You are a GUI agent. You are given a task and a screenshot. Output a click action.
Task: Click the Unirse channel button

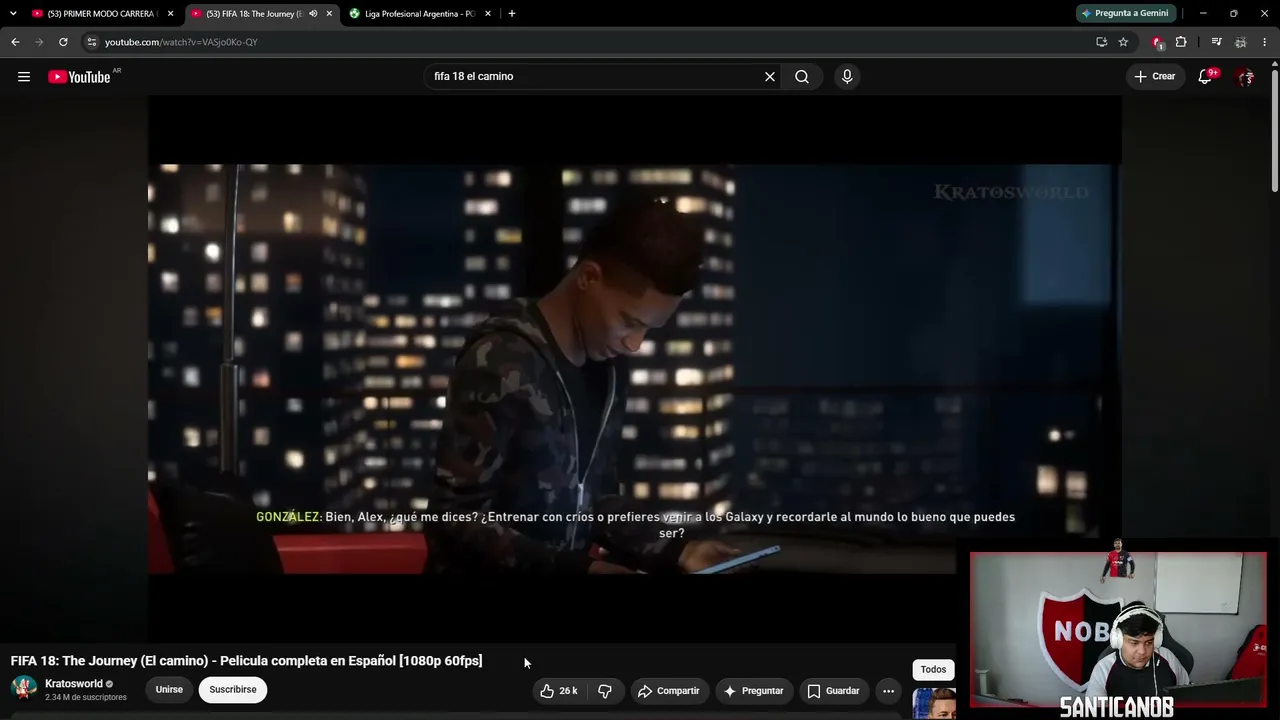[169, 690]
